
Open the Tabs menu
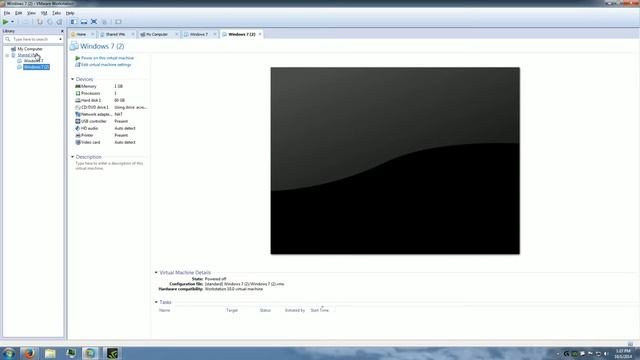pos(56,13)
